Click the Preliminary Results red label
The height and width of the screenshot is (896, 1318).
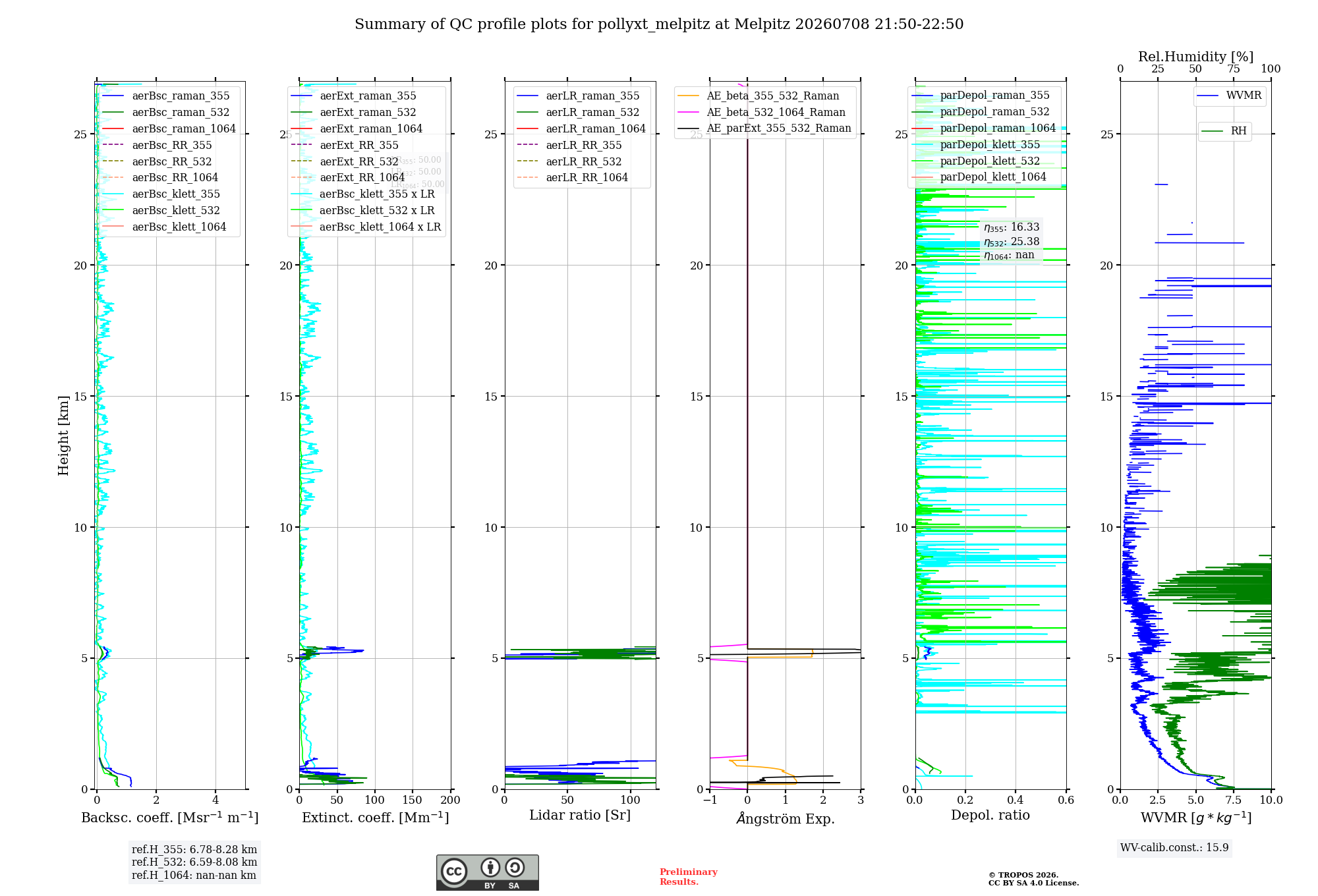tap(689, 877)
